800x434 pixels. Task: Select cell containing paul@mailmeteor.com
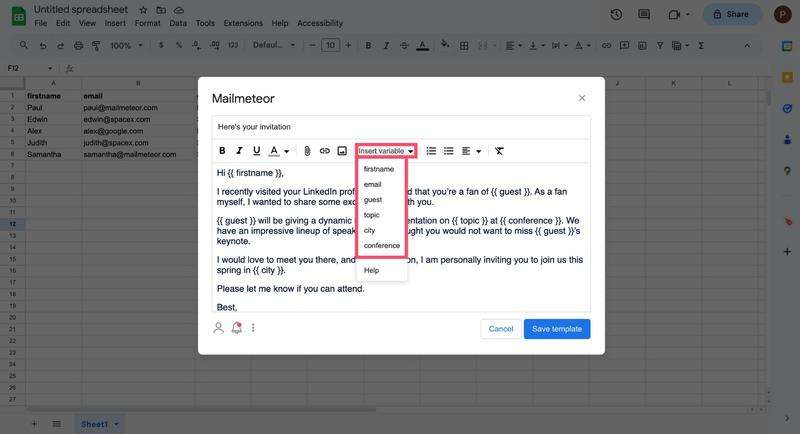click(x=138, y=108)
